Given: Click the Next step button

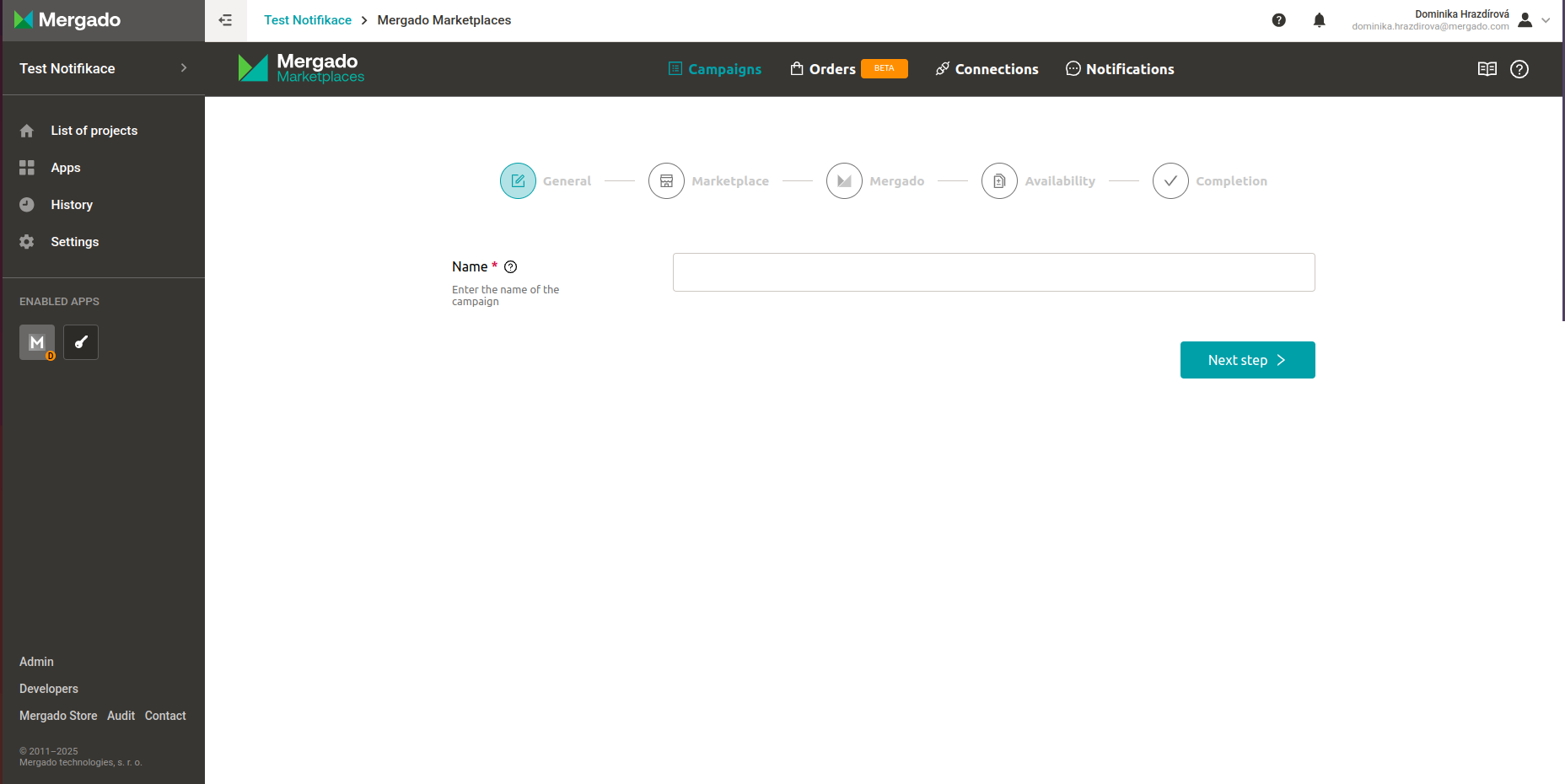Looking at the screenshot, I should click(x=1247, y=360).
